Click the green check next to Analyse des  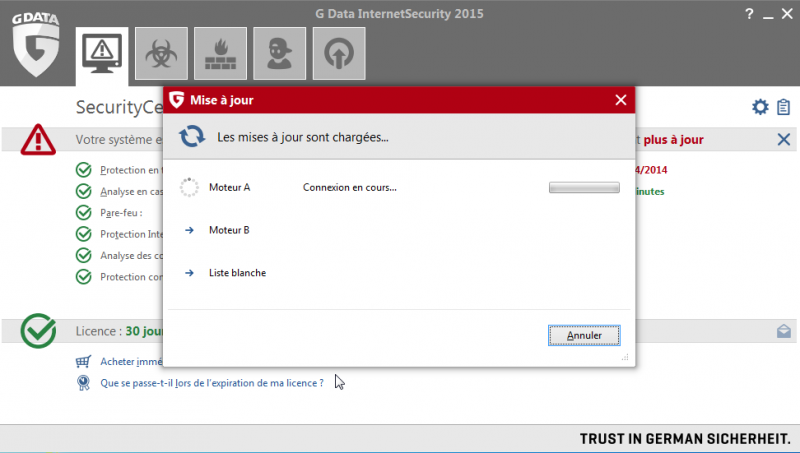click(84, 255)
